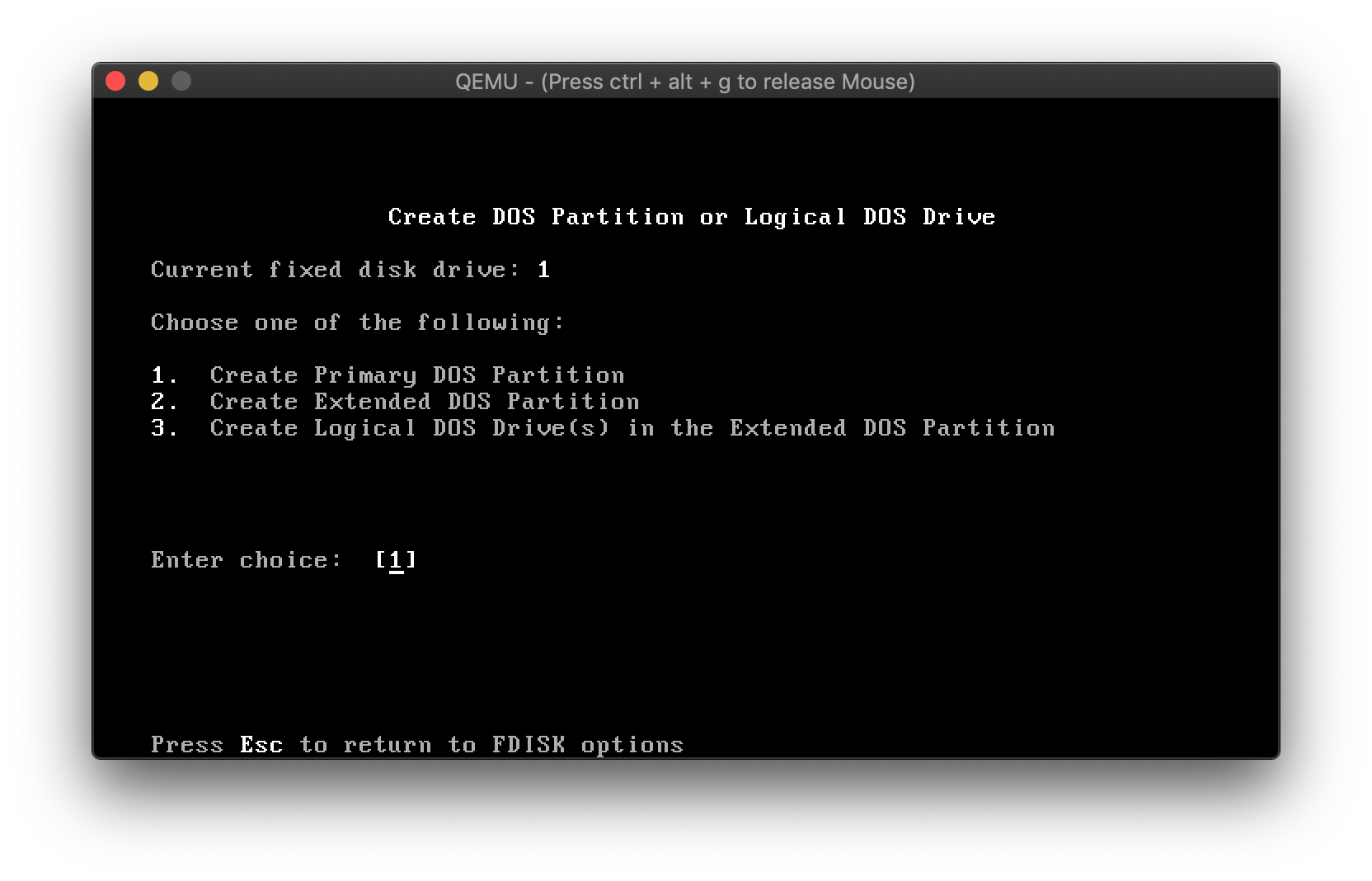
Task: Click the gray disabled zoom button
Action: [x=181, y=81]
